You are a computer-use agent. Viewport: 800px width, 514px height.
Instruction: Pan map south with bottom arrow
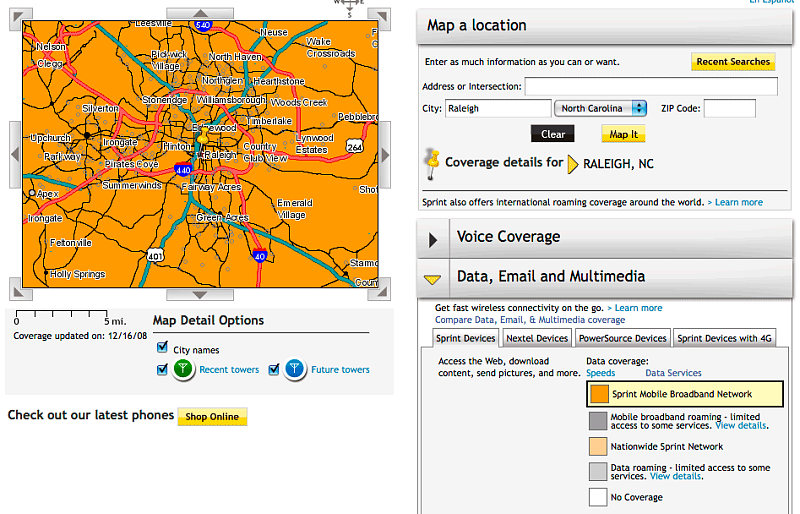point(200,295)
